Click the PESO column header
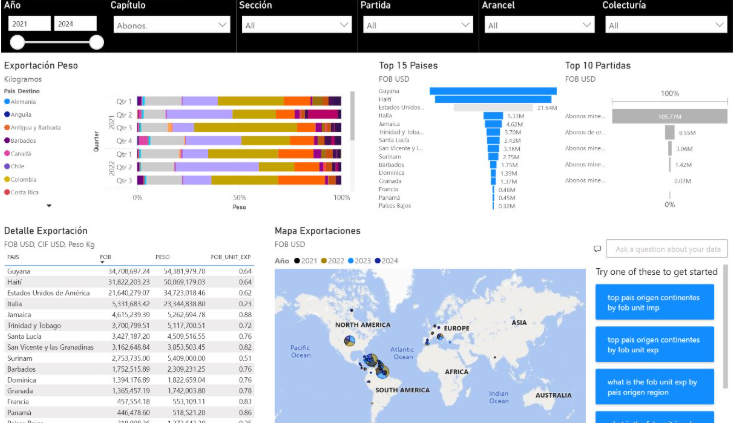The width and height of the screenshot is (733, 423). click(x=162, y=257)
